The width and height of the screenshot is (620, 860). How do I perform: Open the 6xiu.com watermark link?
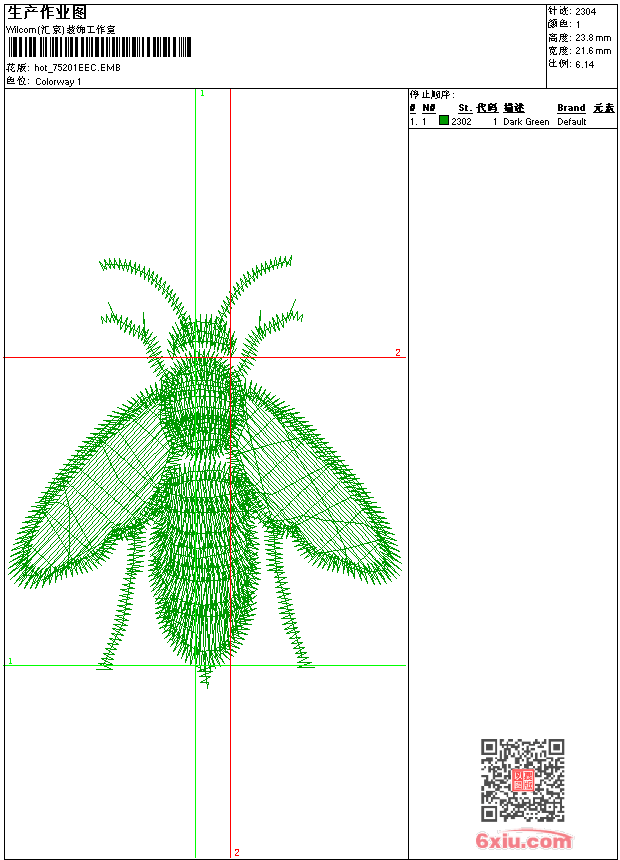coord(524,841)
